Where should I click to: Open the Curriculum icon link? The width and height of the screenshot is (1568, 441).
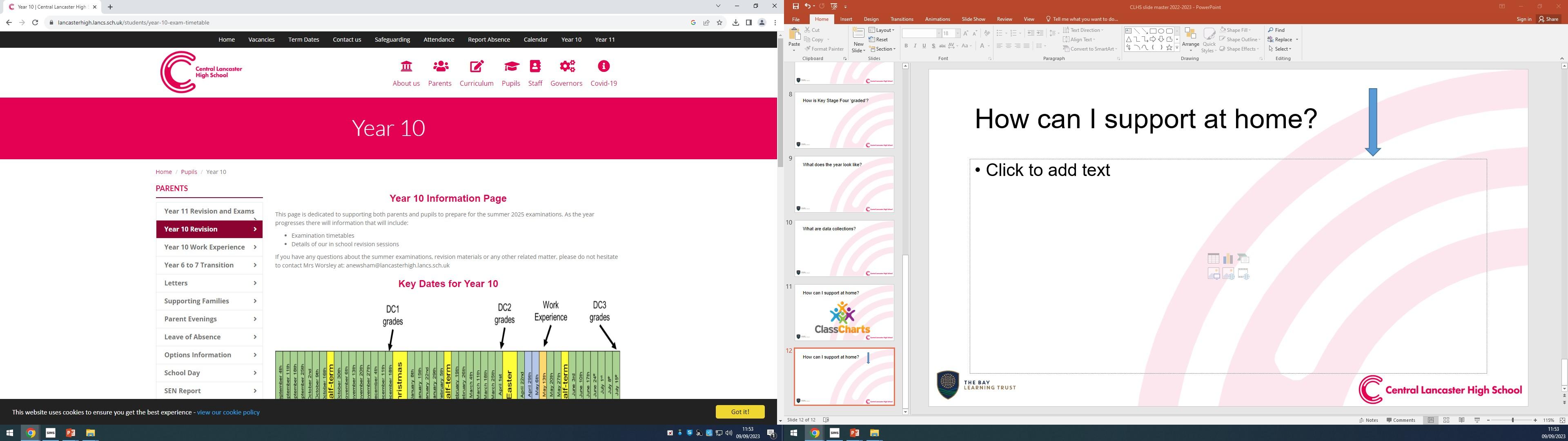(x=477, y=66)
